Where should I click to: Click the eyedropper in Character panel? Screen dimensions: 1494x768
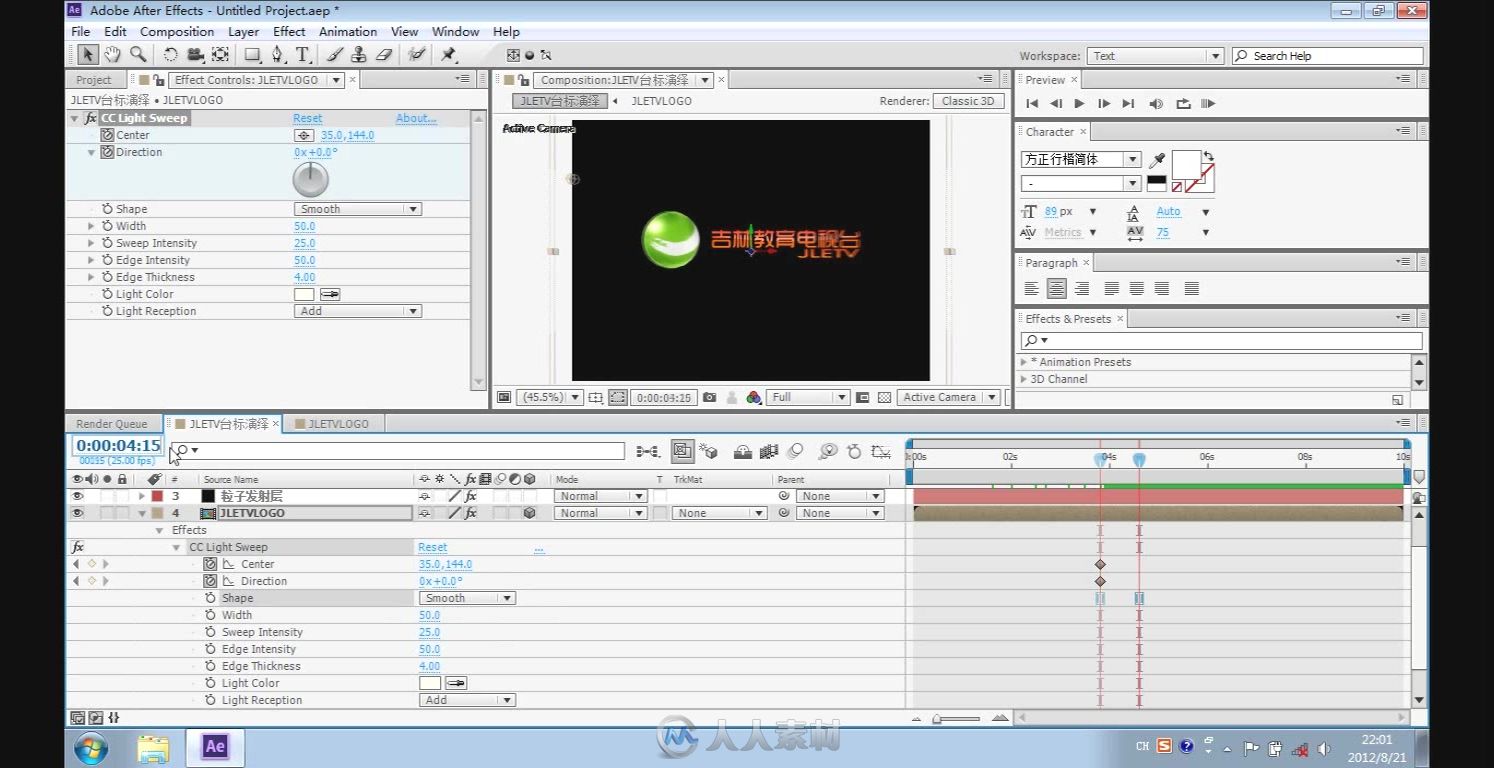click(1158, 160)
